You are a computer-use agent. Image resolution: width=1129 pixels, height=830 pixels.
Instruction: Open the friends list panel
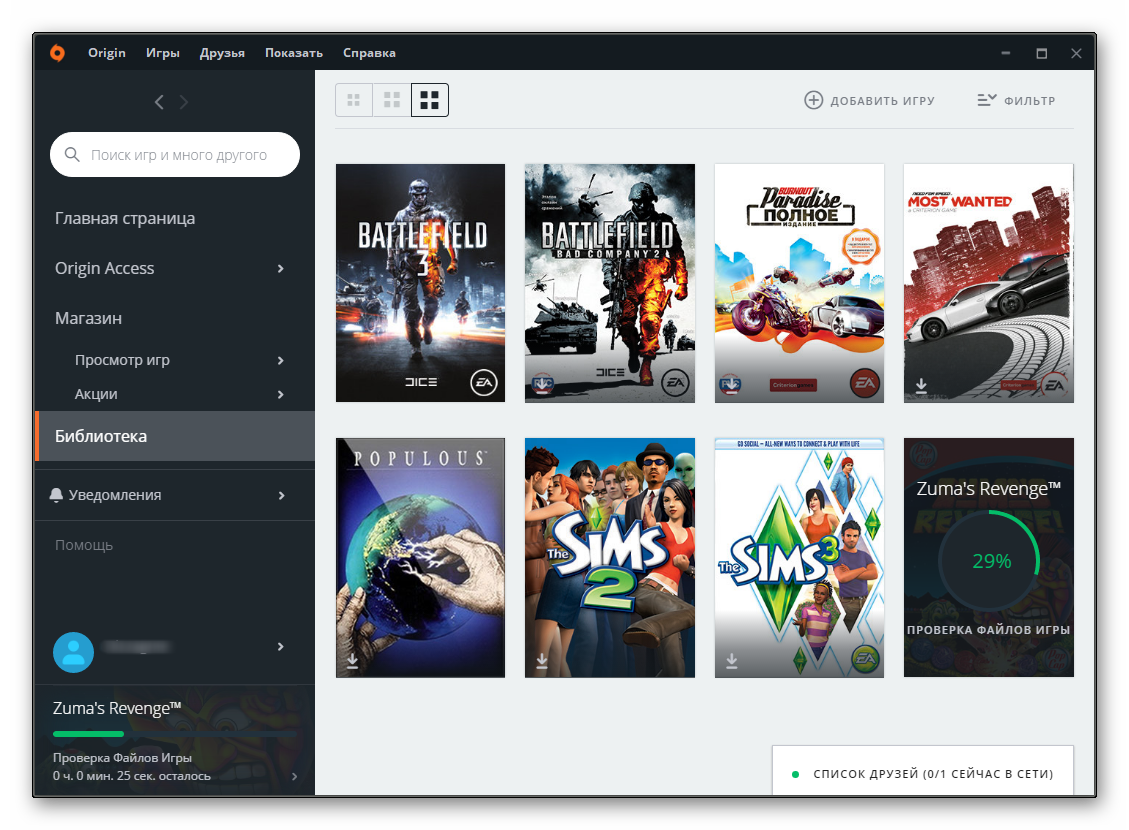923,774
